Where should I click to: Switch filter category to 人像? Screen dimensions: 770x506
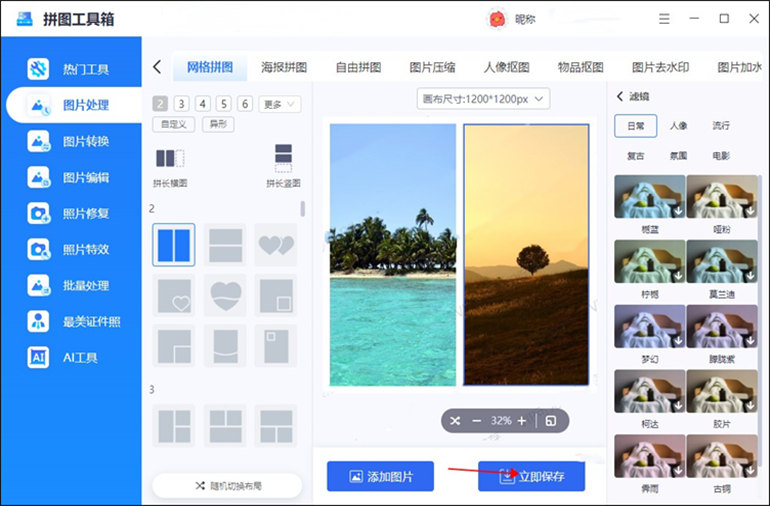pos(678,126)
